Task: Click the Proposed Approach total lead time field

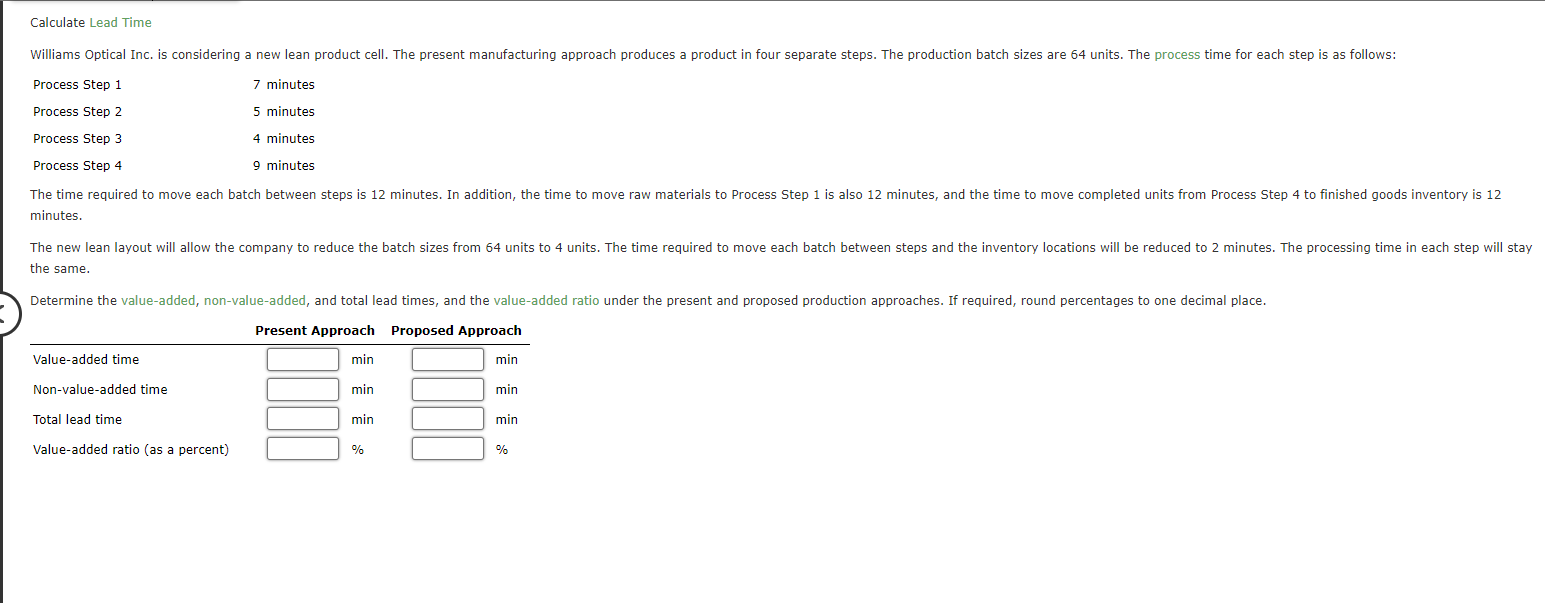Action: [x=447, y=418]
